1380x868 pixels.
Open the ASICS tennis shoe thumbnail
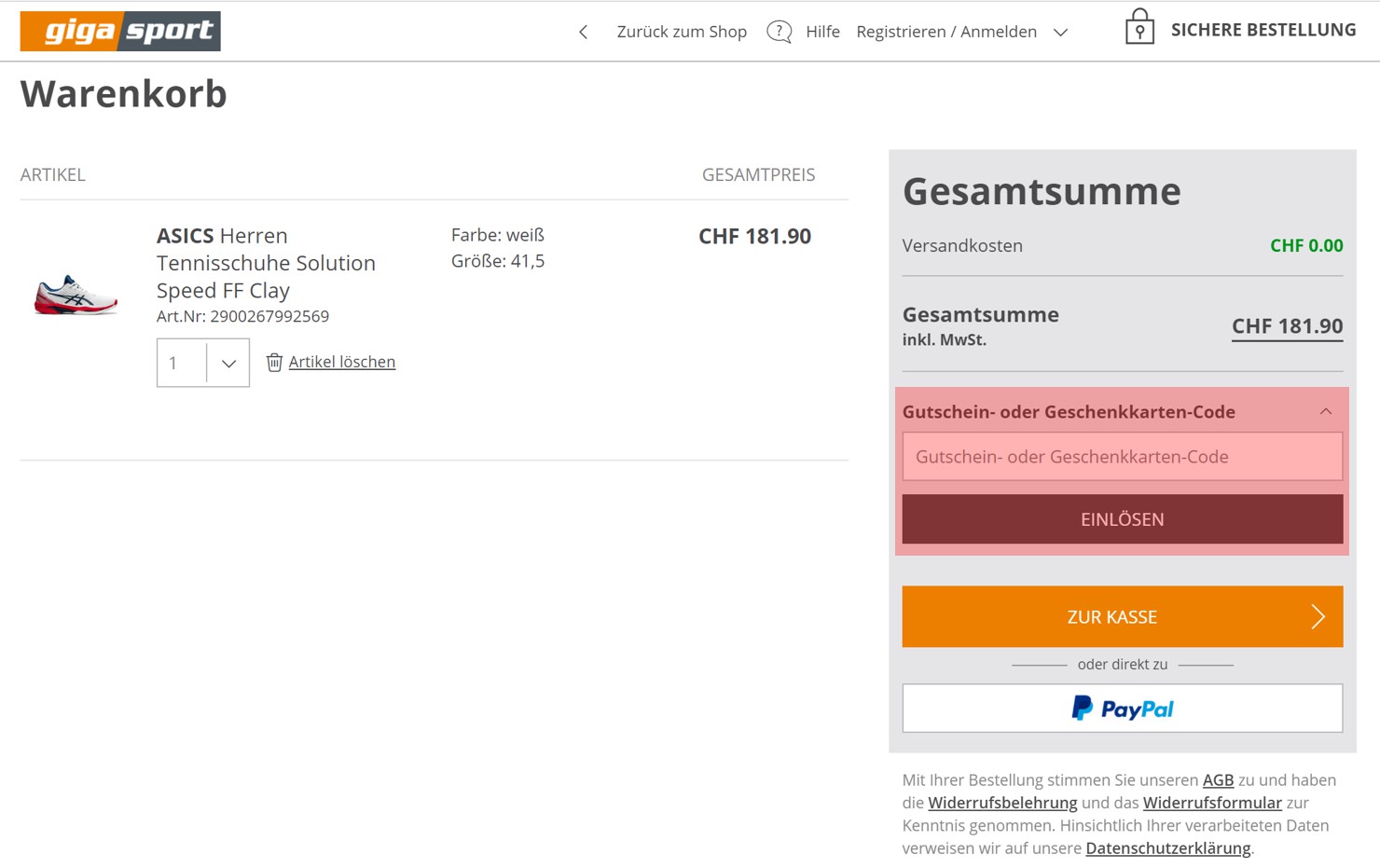coord(76,295)
